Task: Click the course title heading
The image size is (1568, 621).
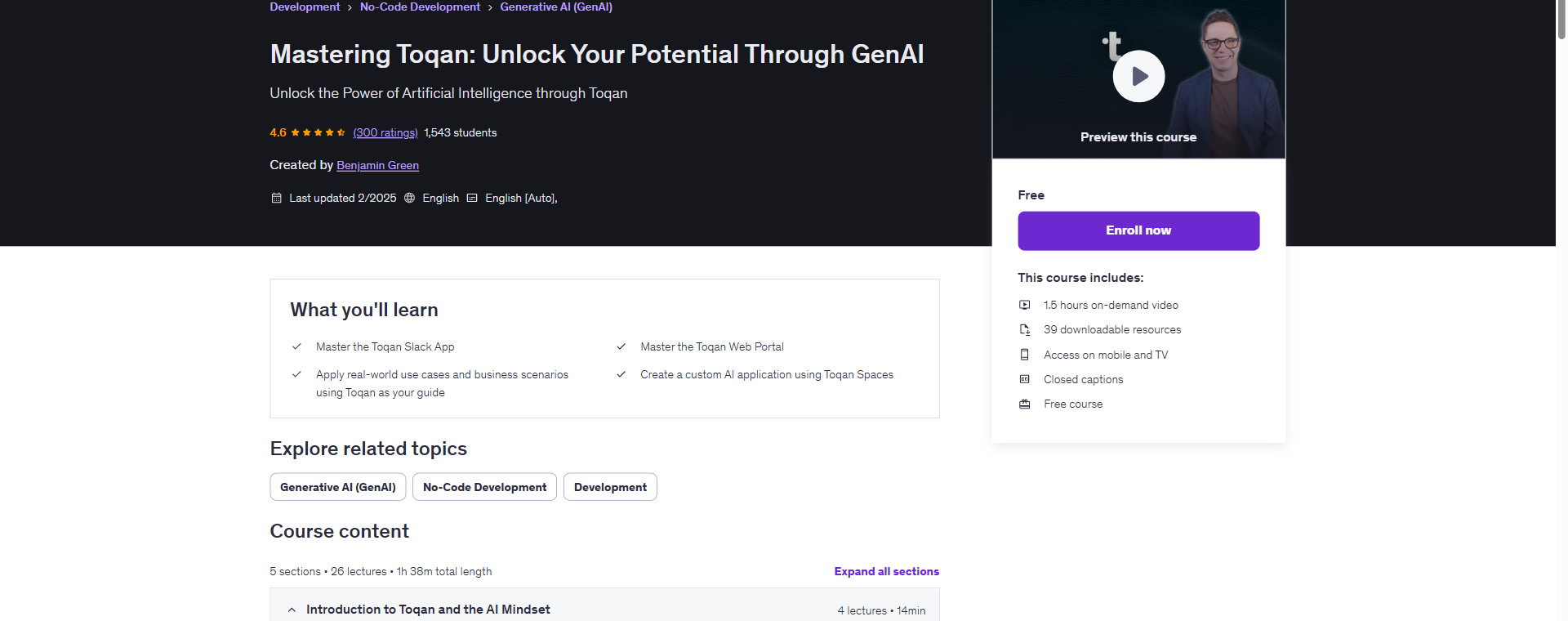Action: click(x=597, y=54)
